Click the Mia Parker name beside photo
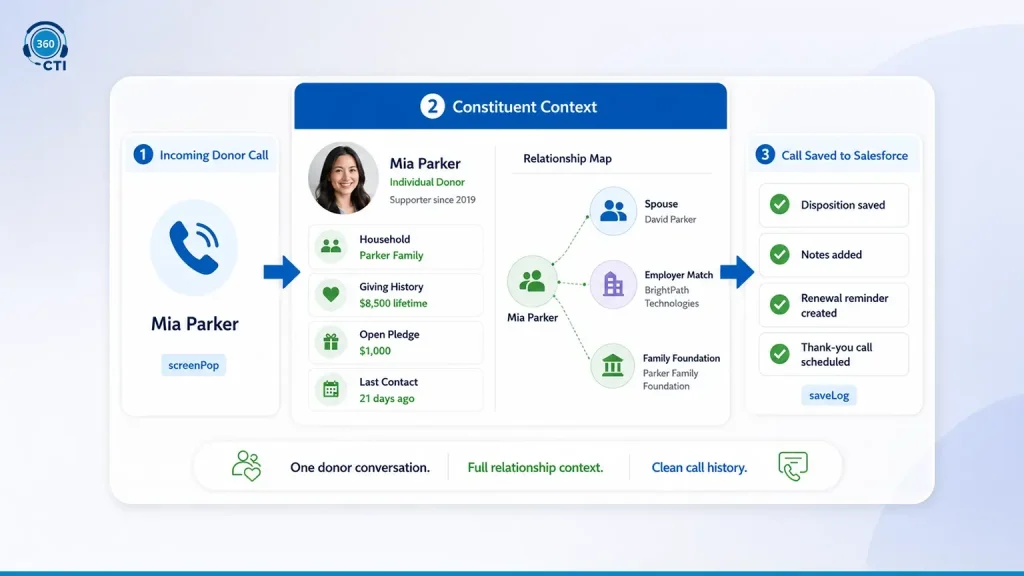 425,163
